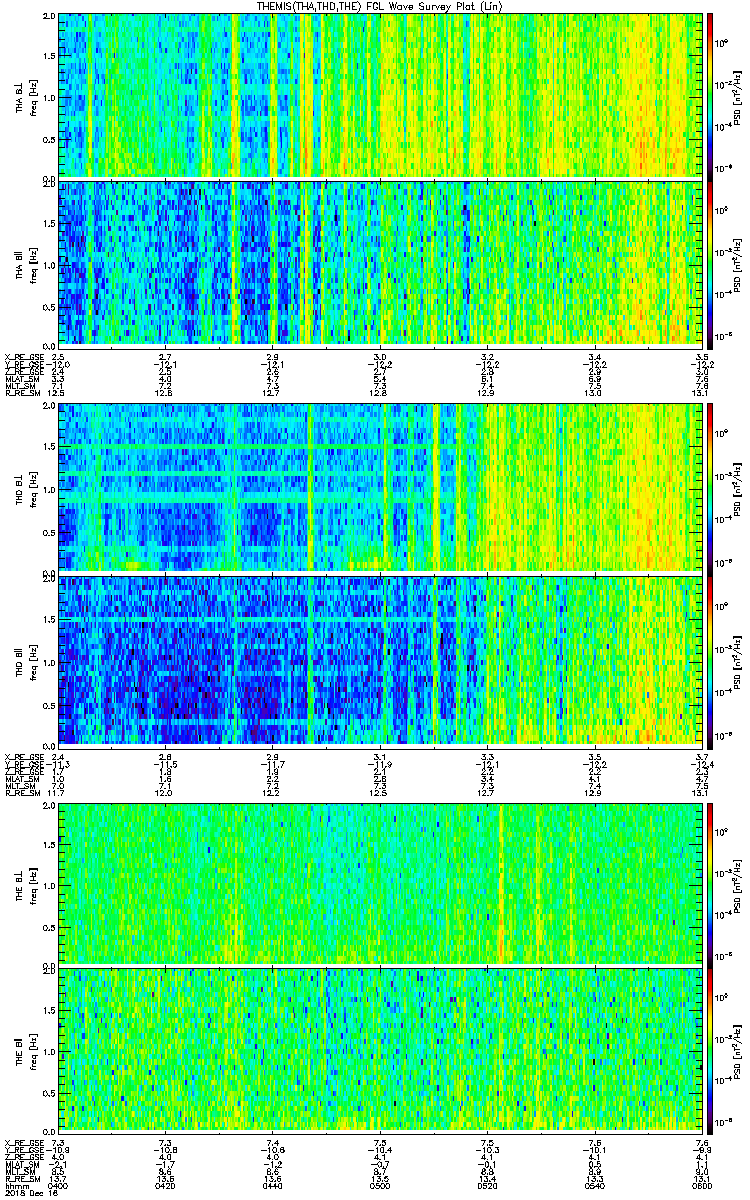
Task: Select the THD B⊥ spectrogram panel
Action: tap(378, 489)
